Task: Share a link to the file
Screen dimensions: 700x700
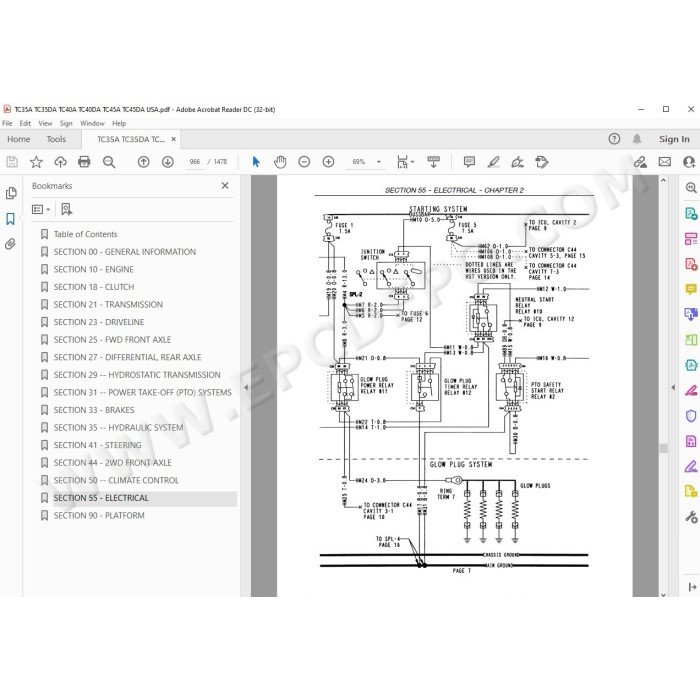Action: pos(641,162)
